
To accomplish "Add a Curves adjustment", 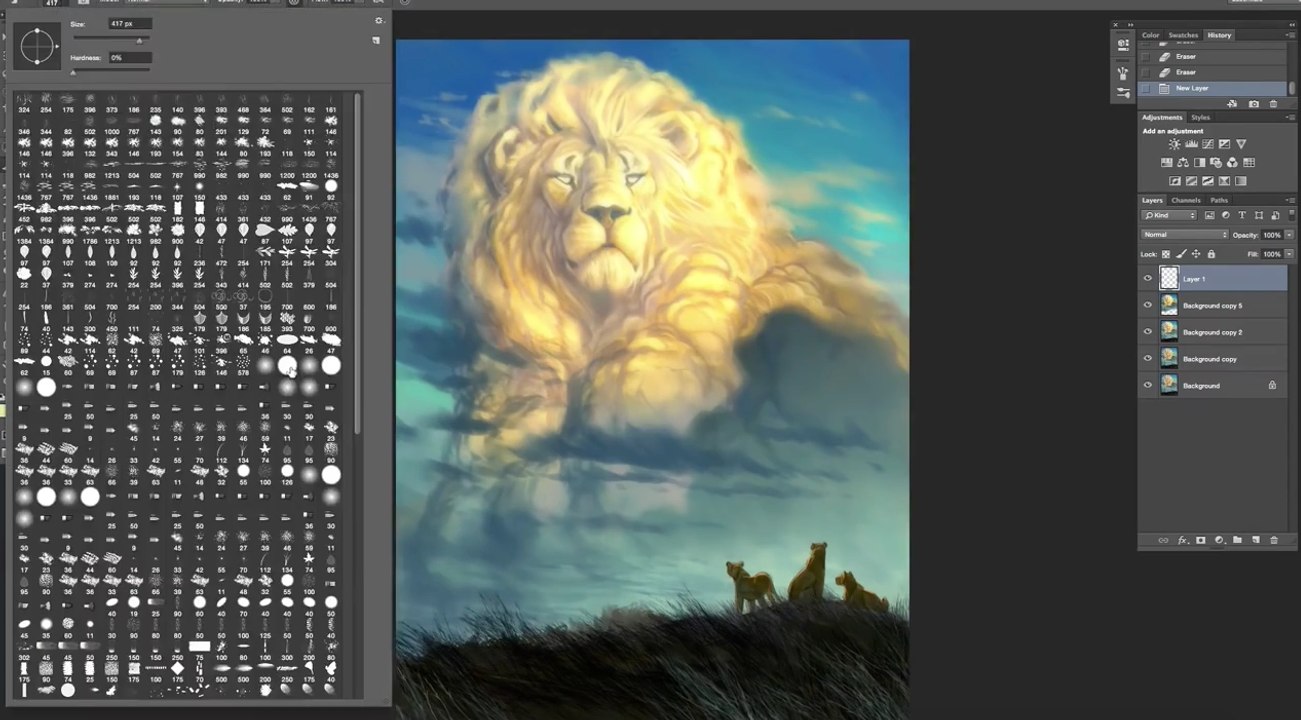I will click(1208, 145).
